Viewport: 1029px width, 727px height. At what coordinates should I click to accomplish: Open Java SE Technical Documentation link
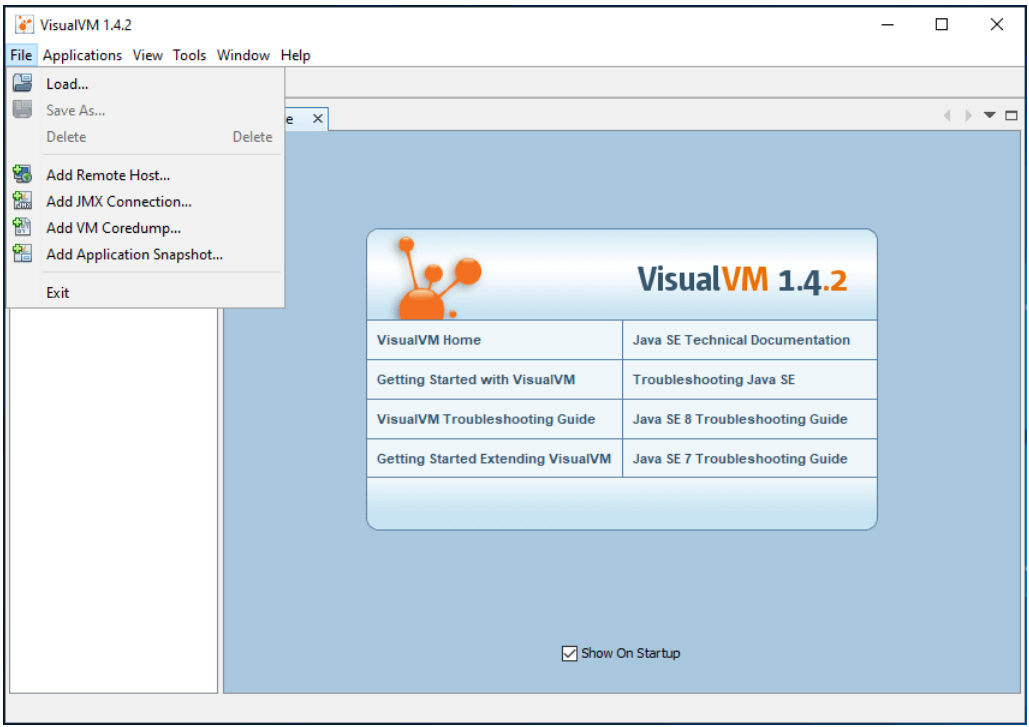tap(741, 340)
